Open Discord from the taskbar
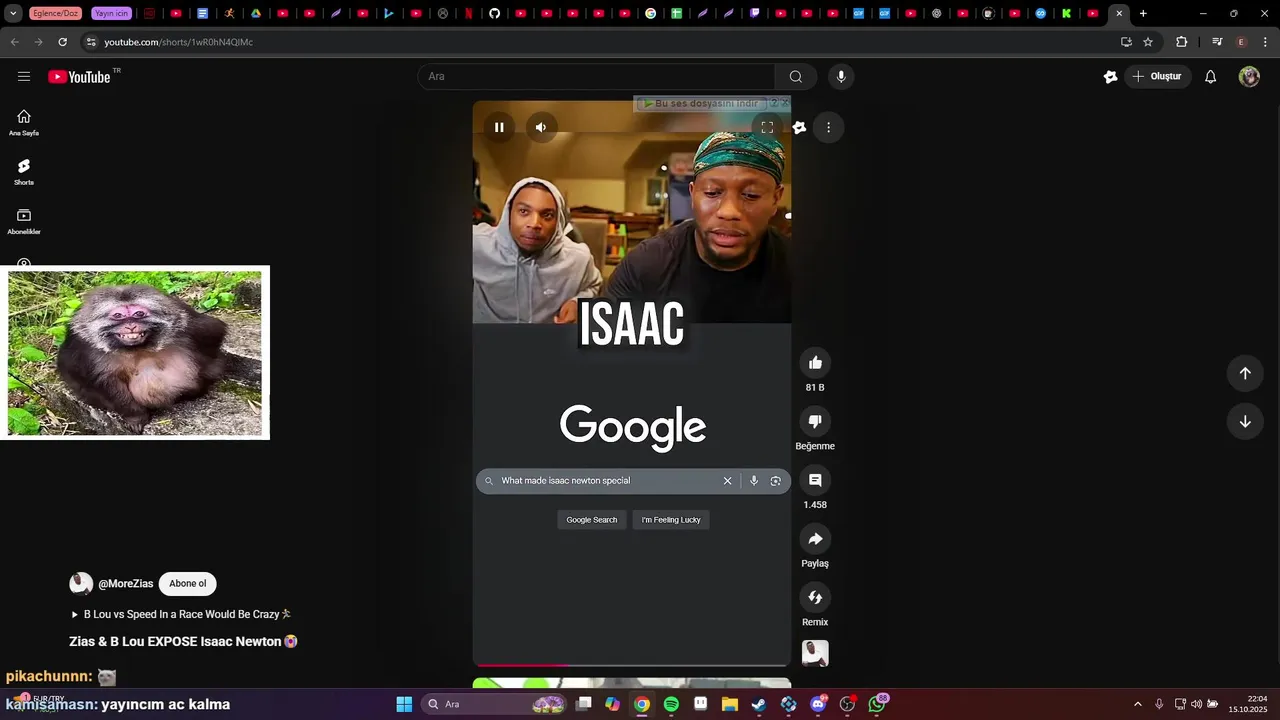Image resolution: width=1280 pixels, height=720 pixels. 818,704
